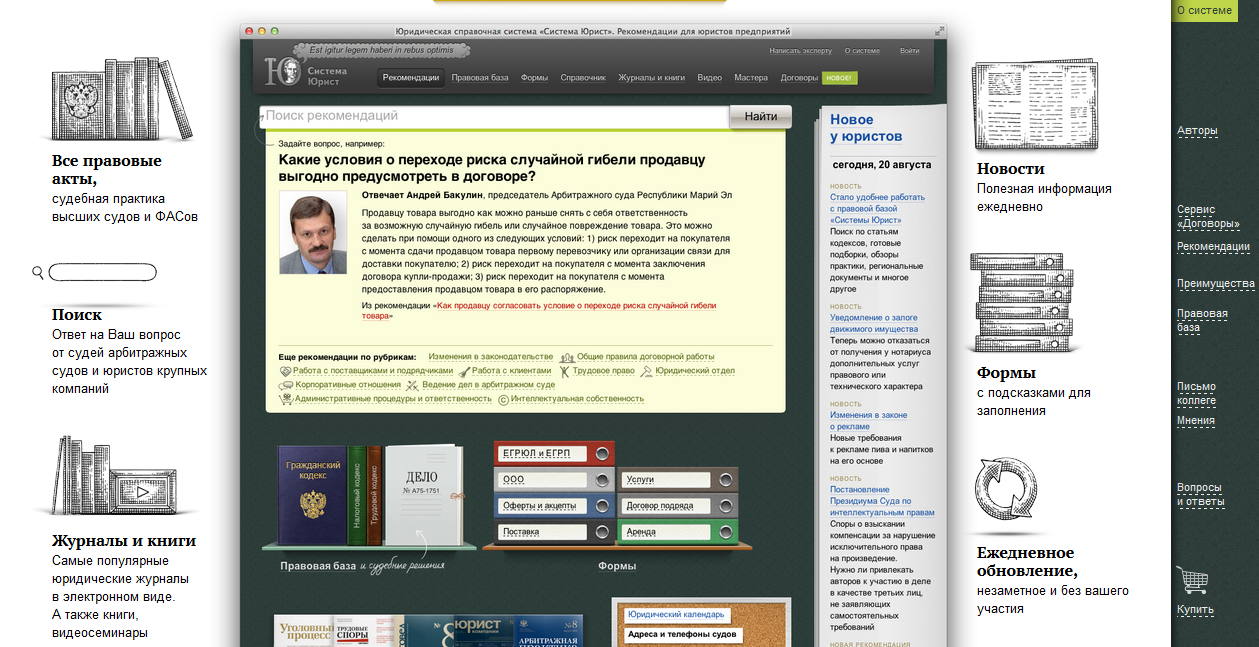Click Андрей Бакулин's portrait photo
Image resolution: width=1259 pixels, height=647 pixels.
[x=313, y=234]
